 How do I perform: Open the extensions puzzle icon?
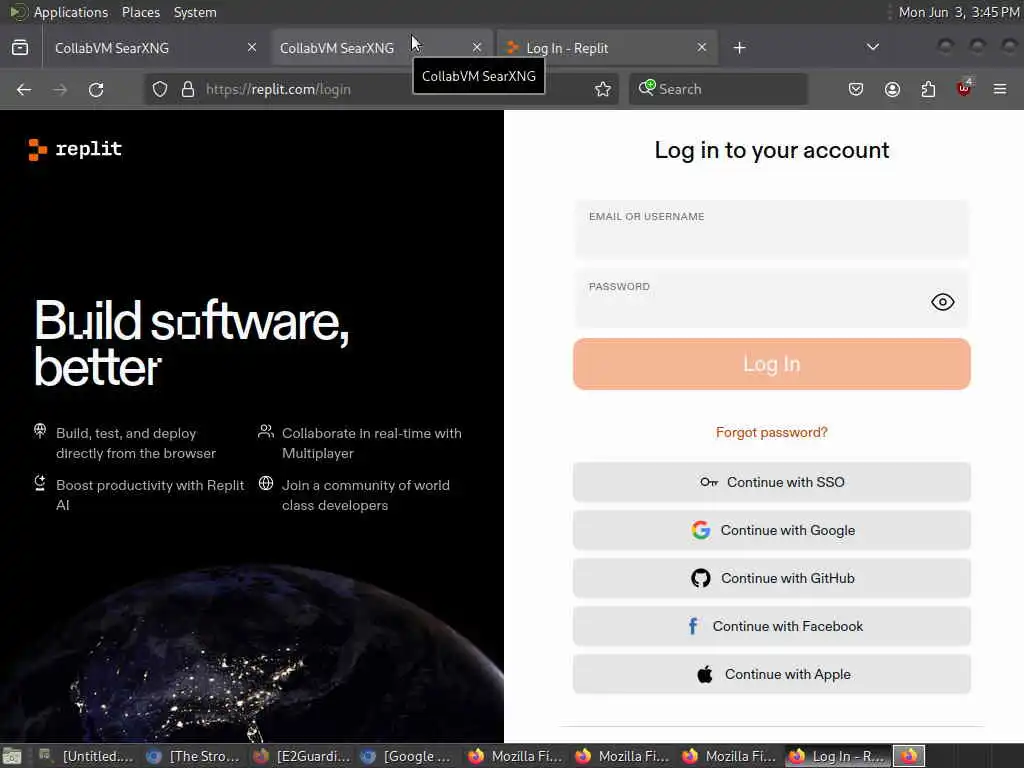pyautogui.click(x=928, y=89)
